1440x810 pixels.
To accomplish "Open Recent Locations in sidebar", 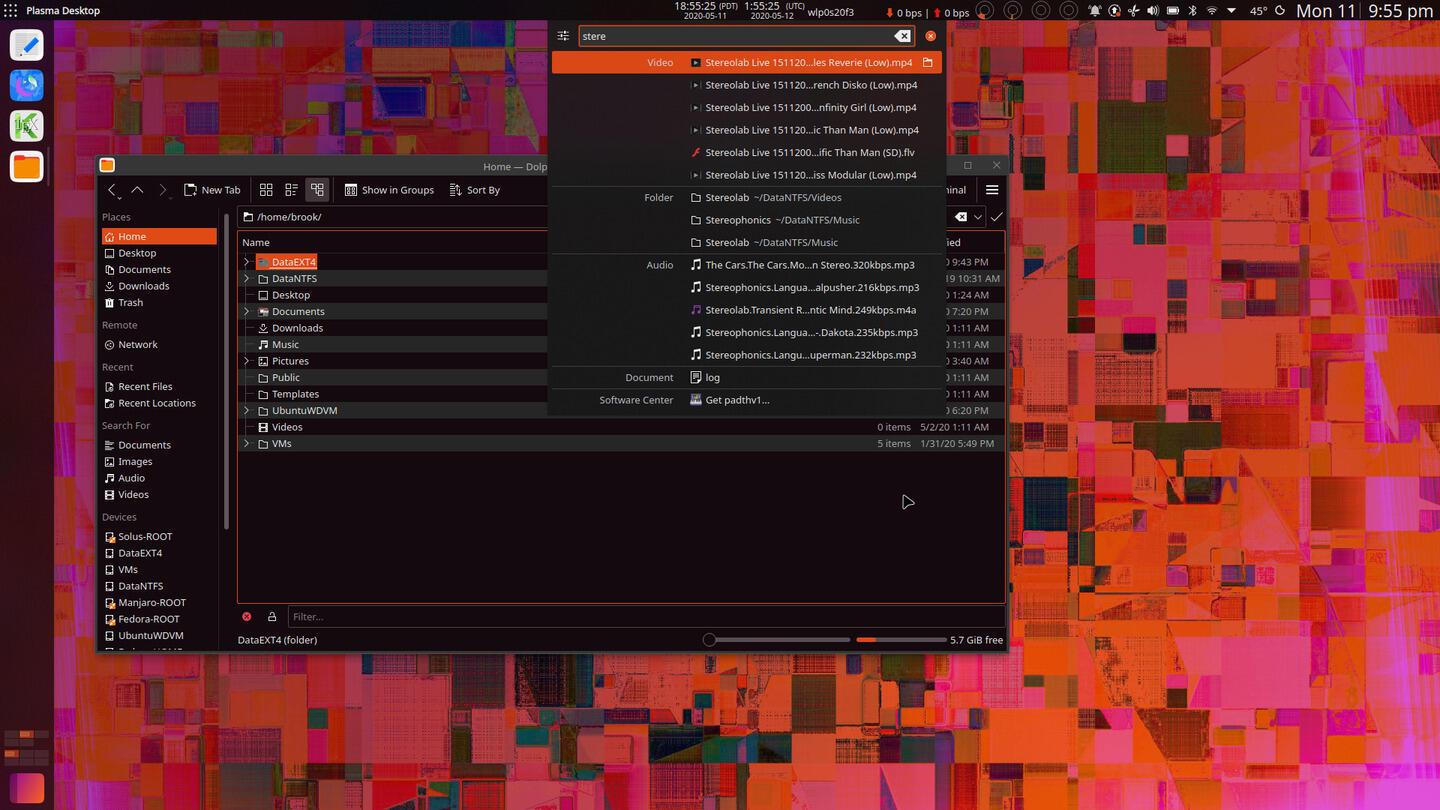I will (x=159, y=403).
